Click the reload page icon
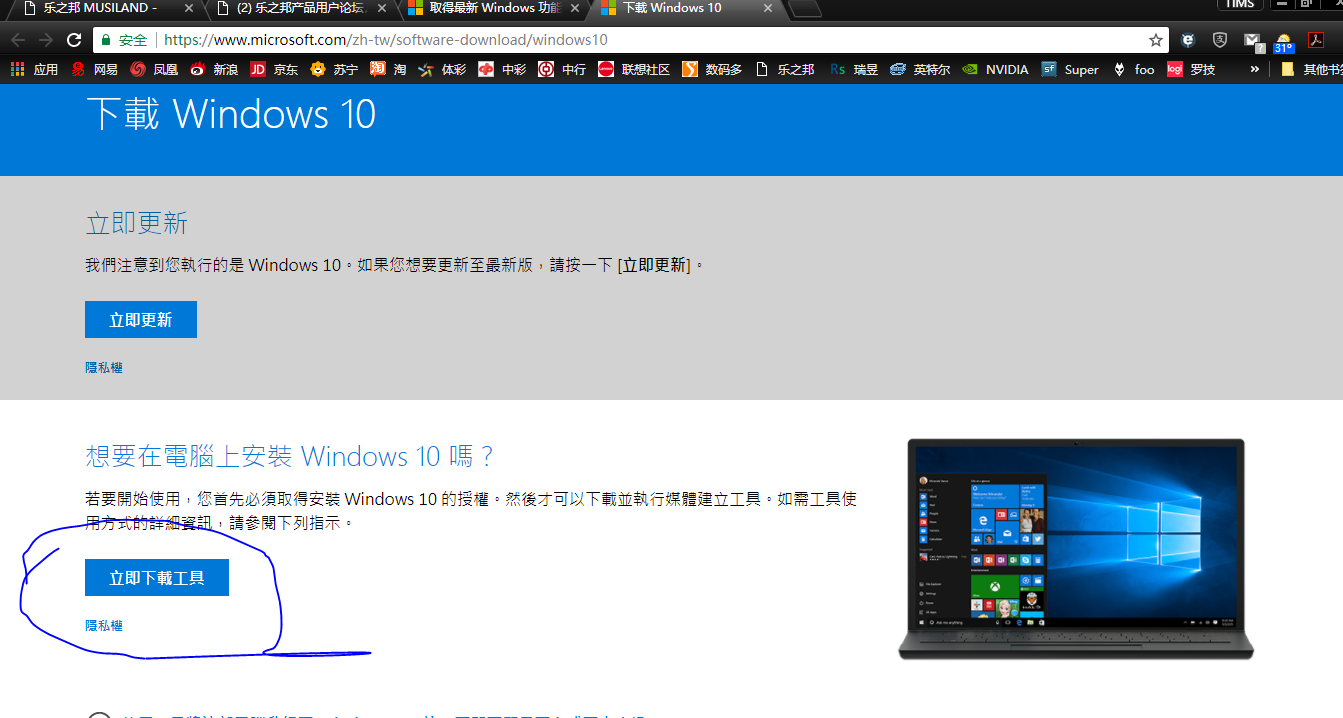Image resolution: width=1343 pixels, height=718 pixels. (73, 40)
